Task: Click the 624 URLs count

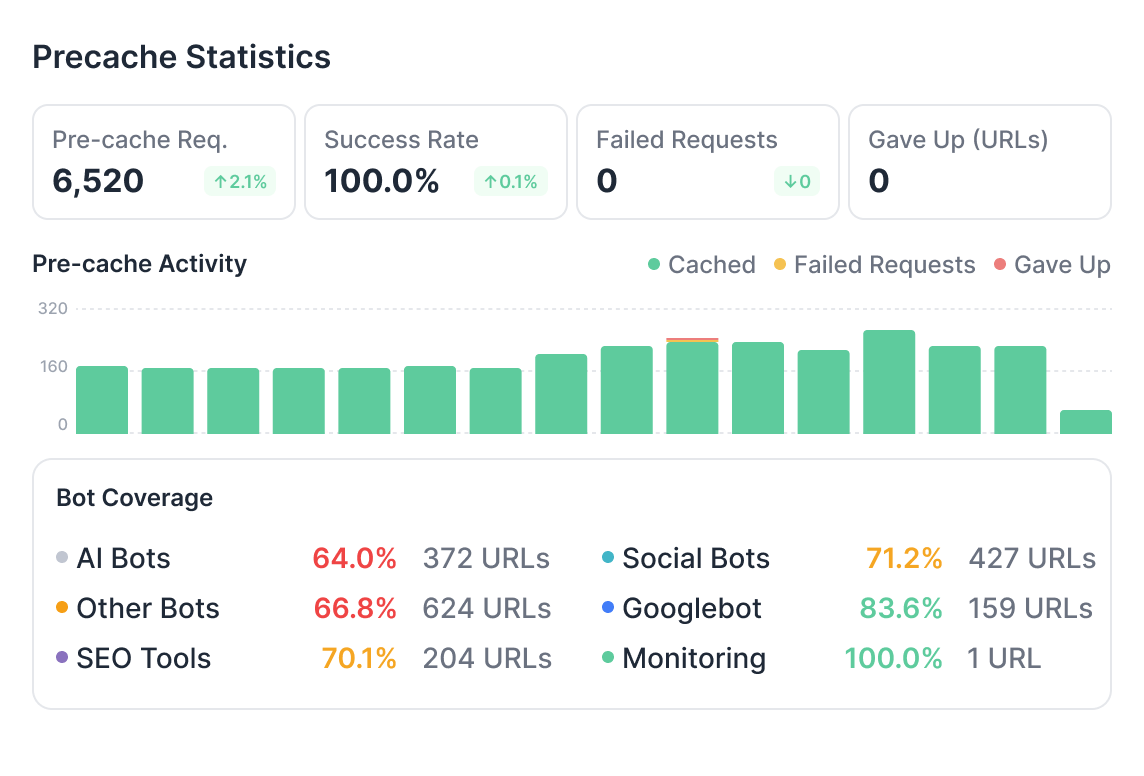Action: tap(487, 608)
